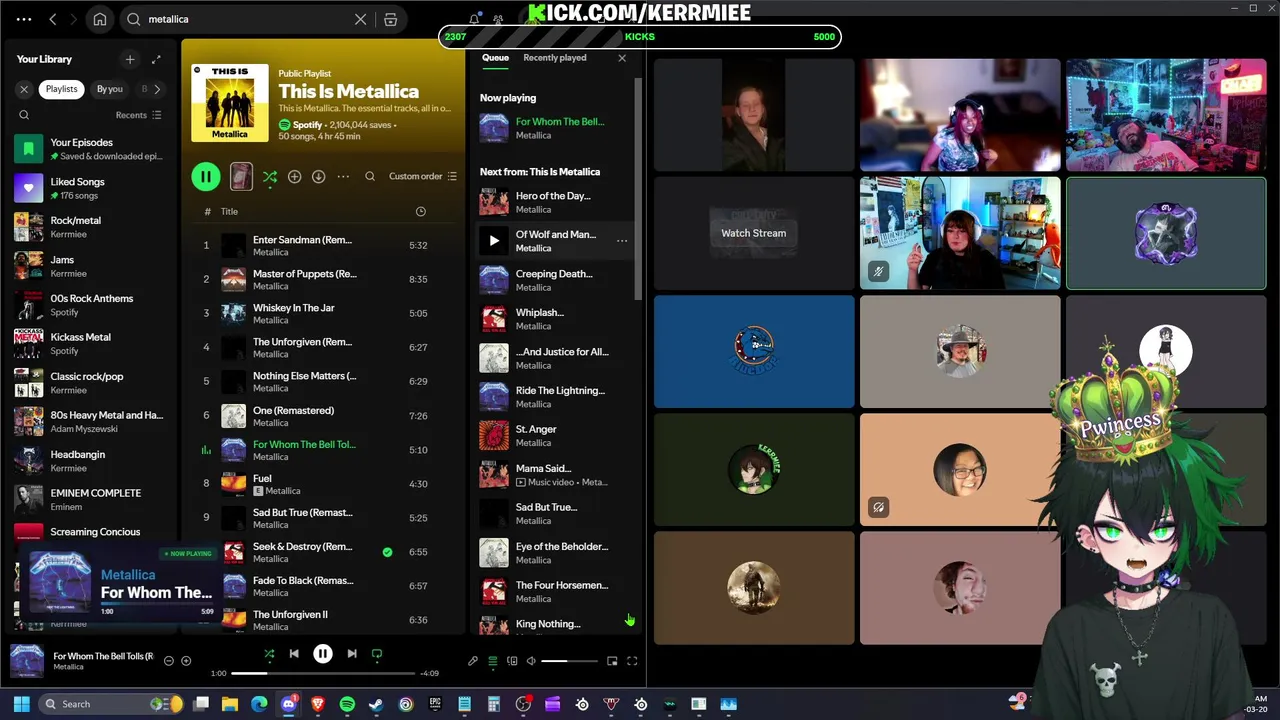The image size is (1280, 720).
Task: Sort tracks by Title column header
Action: pos(229,212)
